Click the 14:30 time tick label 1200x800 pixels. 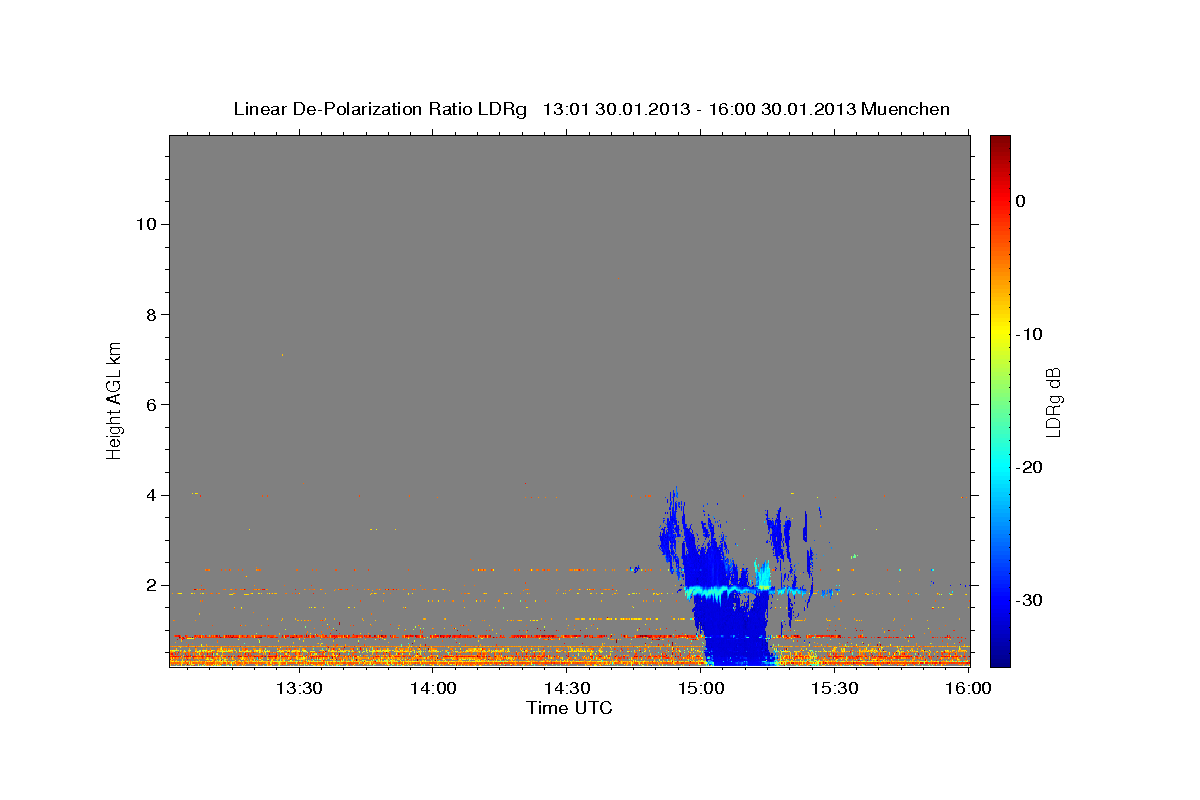click(567, 688)
